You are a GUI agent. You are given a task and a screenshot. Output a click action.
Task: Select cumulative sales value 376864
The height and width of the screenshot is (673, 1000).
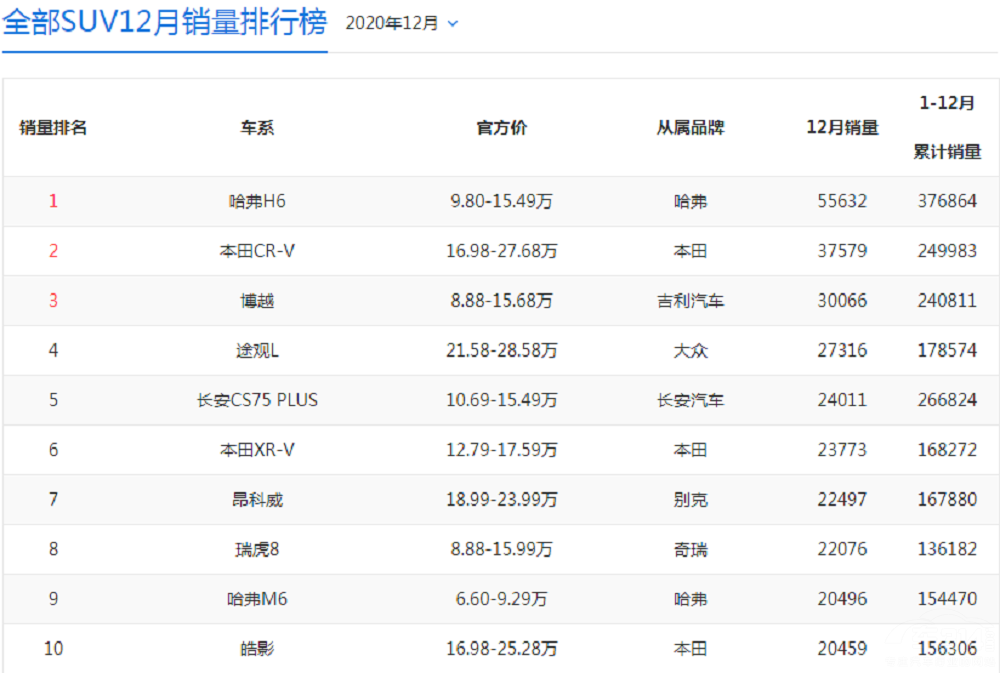(947, 202)
